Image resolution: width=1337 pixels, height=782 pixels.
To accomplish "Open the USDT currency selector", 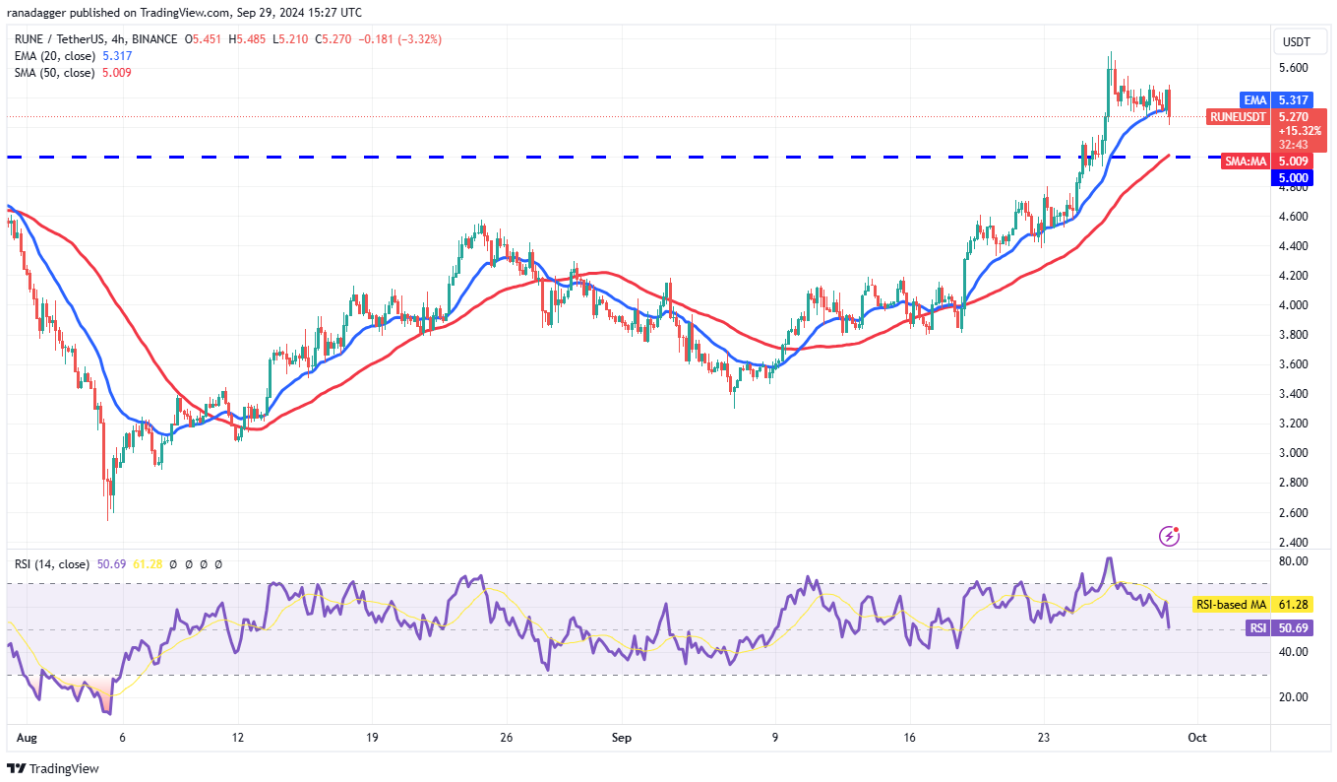I will [1299, 42].
